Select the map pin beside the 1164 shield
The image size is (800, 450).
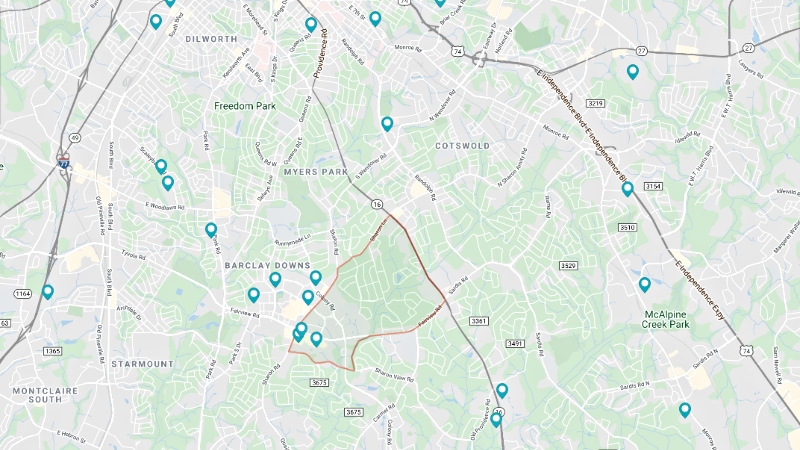tap(48, 292)
